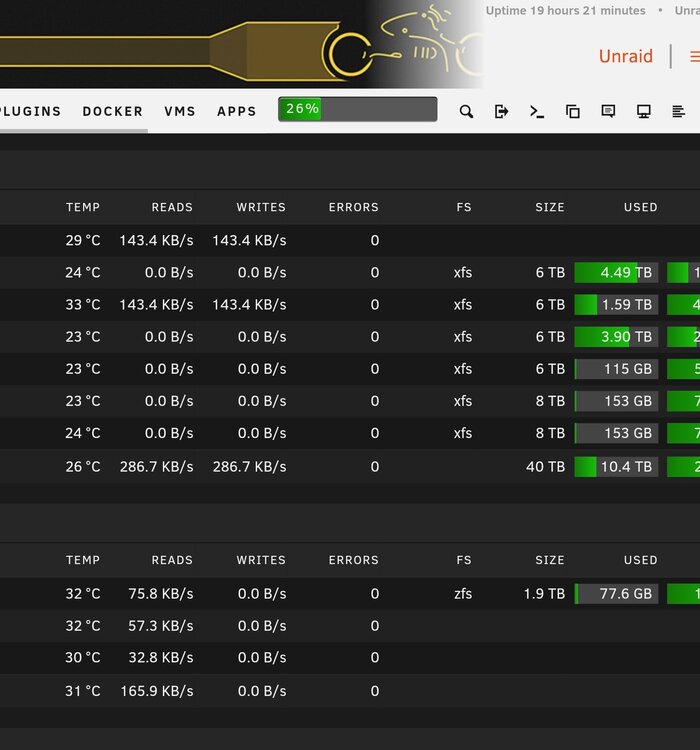Click the 29 °C temperature cell

click(x=83, y=240)
